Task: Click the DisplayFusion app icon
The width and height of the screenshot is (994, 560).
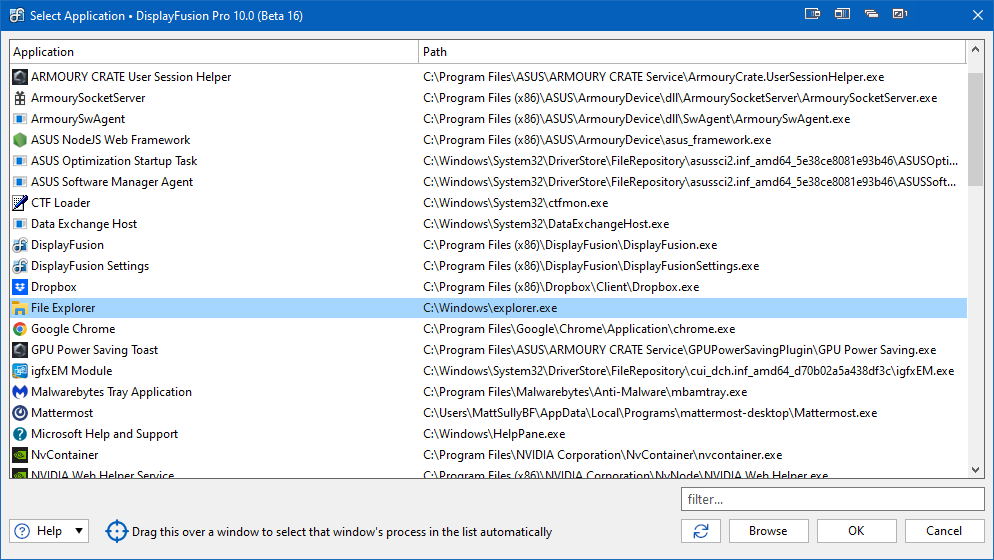Action: [x=20, y=245]
